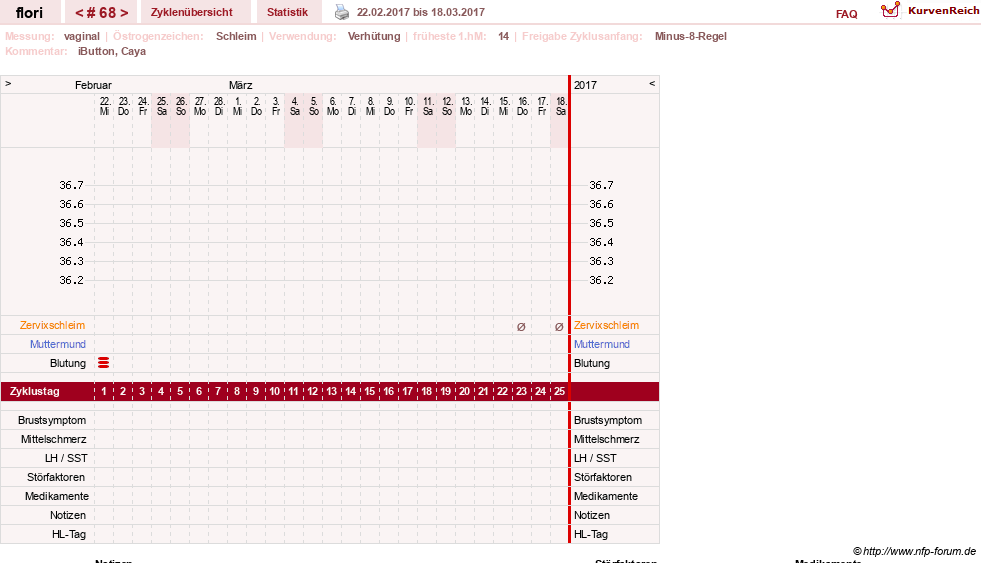The width and height of the screenshot is (981, 563).
Task: Click the printer icon
Action: tap(342, 12)
